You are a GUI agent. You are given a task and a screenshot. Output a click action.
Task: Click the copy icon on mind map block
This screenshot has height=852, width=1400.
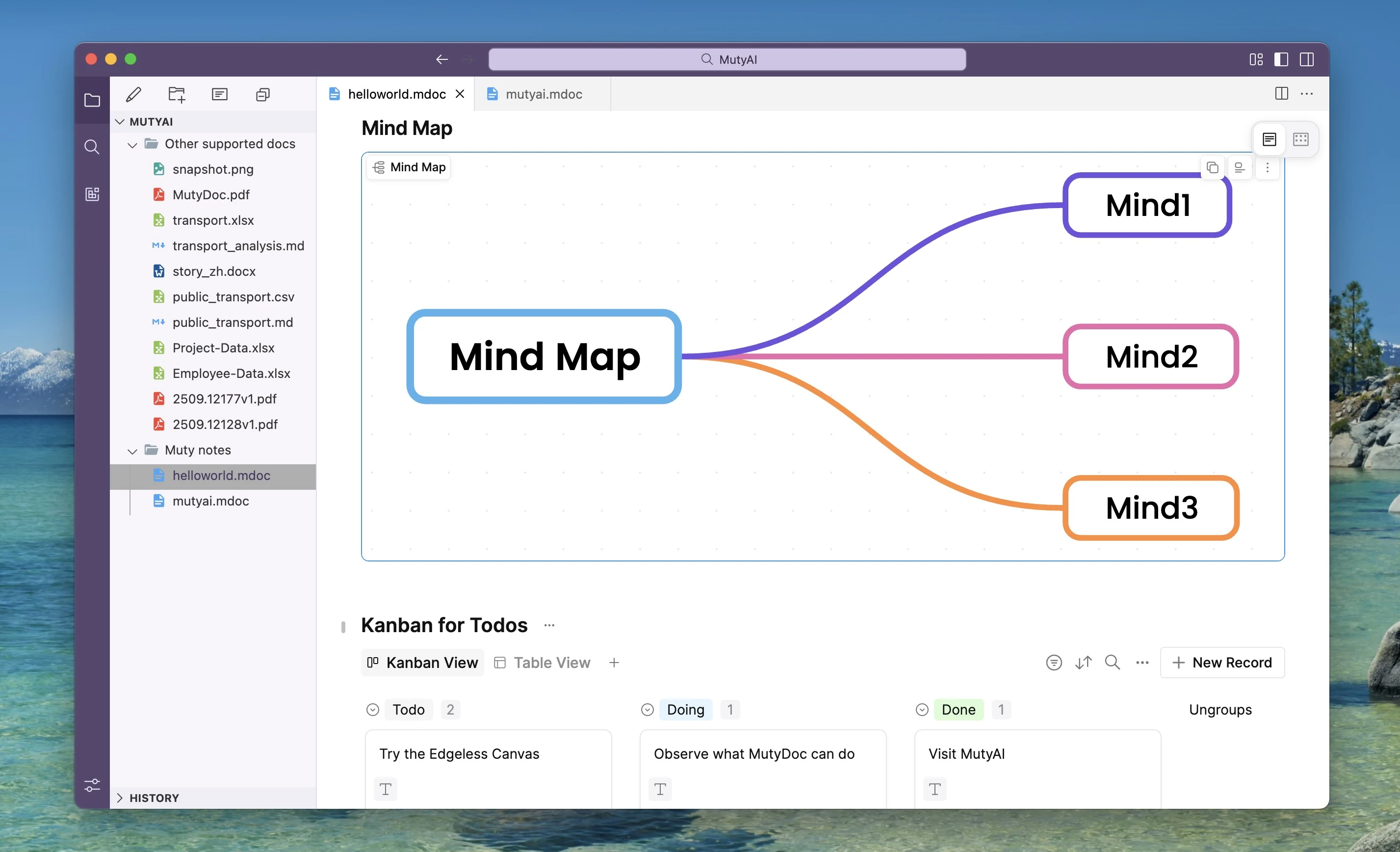[x=1212, y=168]
